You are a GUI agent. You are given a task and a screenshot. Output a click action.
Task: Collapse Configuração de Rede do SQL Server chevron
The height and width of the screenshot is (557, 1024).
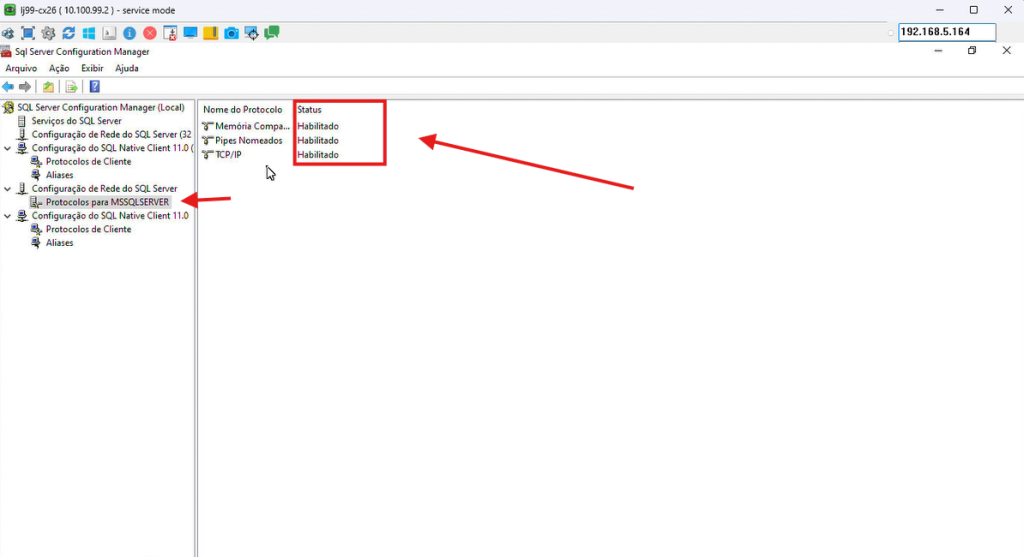point(8,189)
